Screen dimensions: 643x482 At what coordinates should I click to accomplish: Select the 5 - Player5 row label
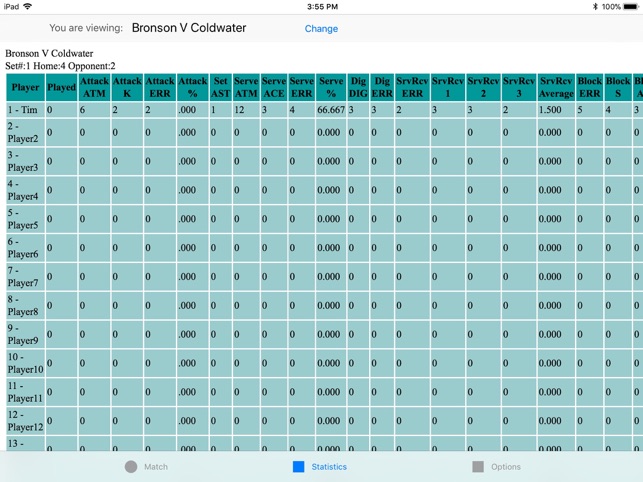[25, 219]
